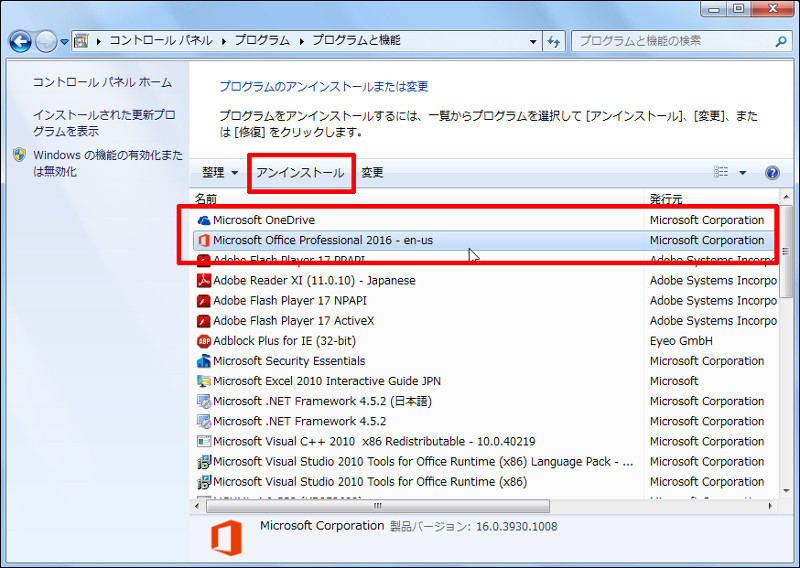800x568 pixels.
Task: Select the Visual C++ 2010 Redistributable icon
Action: pos(204,441)
